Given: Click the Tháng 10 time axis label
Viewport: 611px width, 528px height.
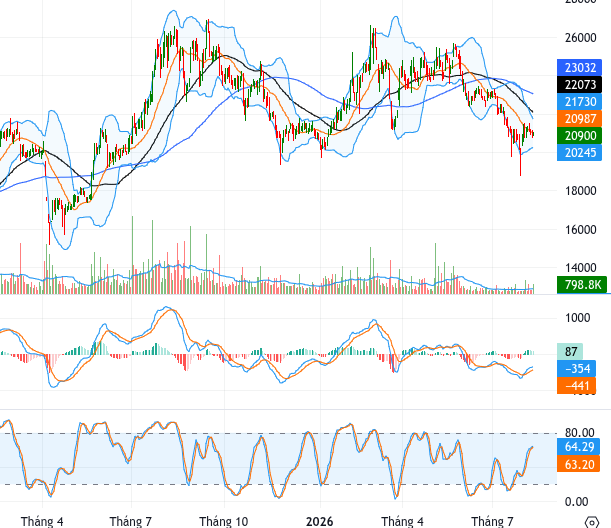Looking at the screenshot, I should click(224, 521).
